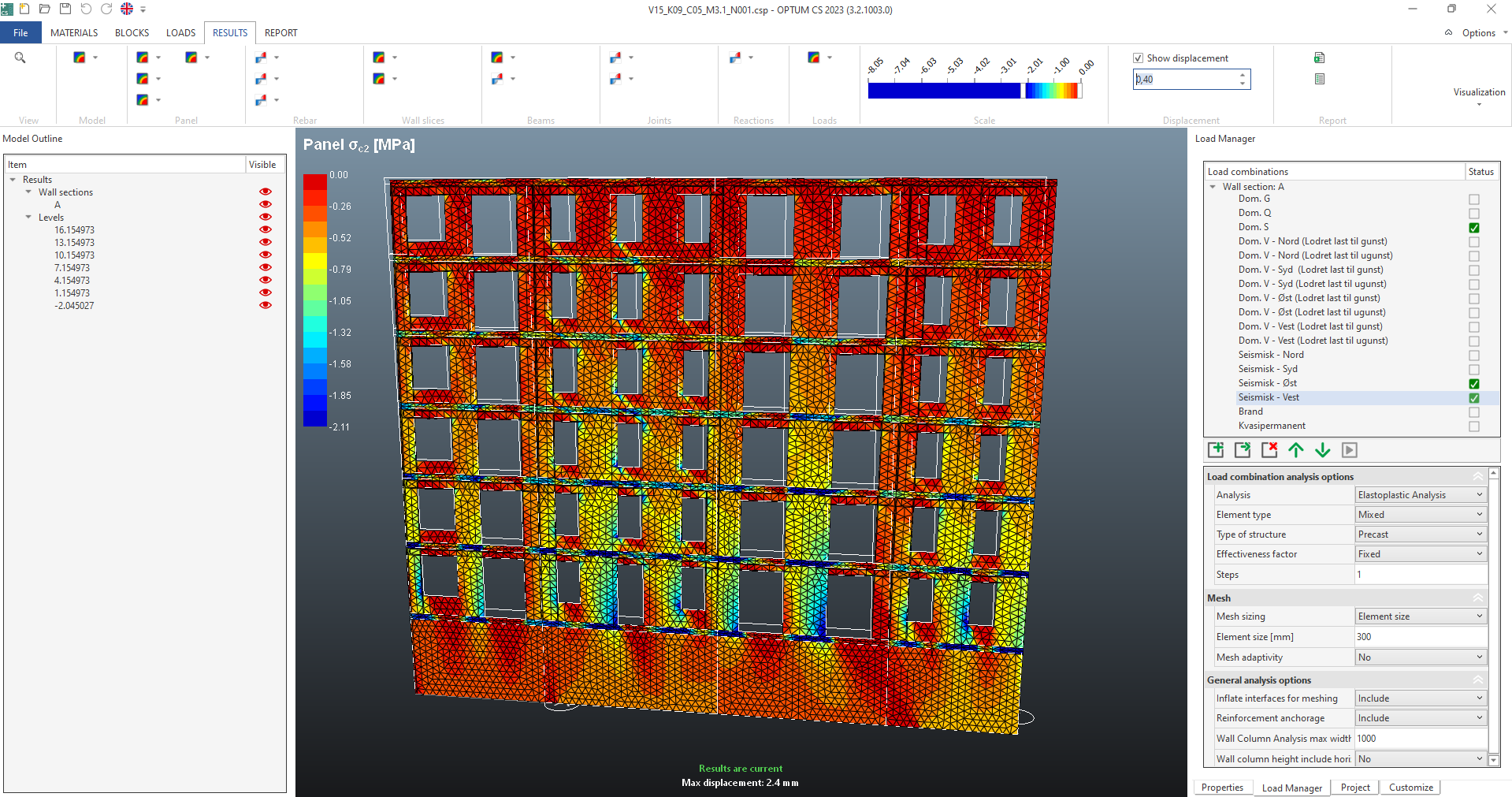Switch to the MATERIALS ribbon tab
Image resolution: width=1512 pixels, height=797 pixels.
click(x=73, y=32)
